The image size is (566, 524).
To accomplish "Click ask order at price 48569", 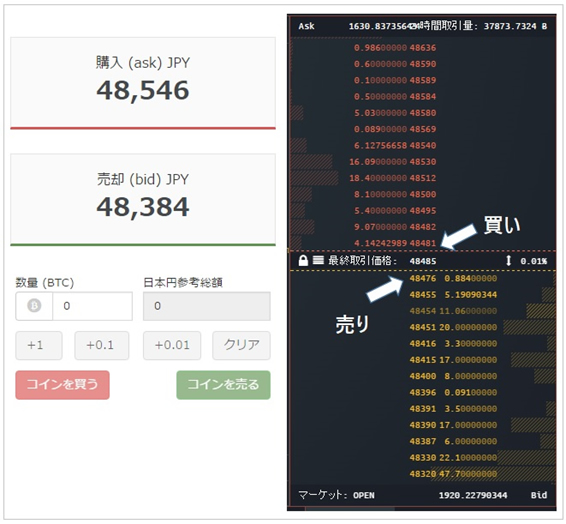I will pos(395,129).
